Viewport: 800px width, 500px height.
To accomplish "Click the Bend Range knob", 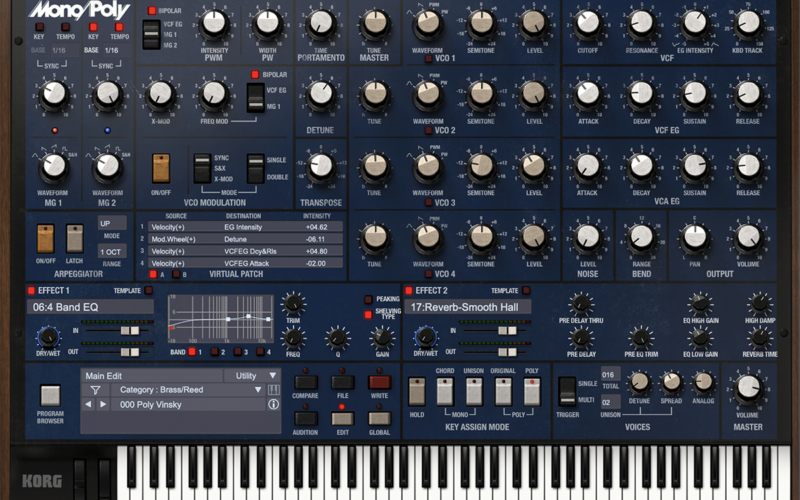I will point(641,237).
